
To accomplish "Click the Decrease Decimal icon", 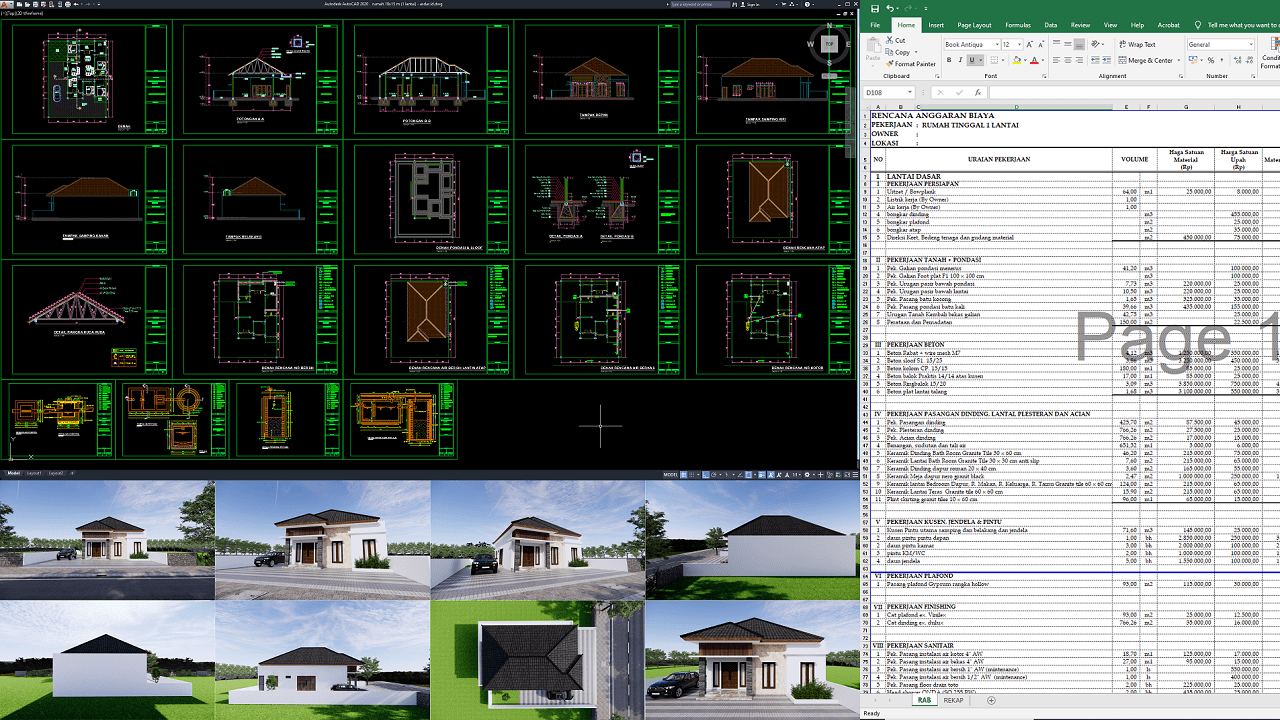I will pyautogui.click(x=1249, y=60).
